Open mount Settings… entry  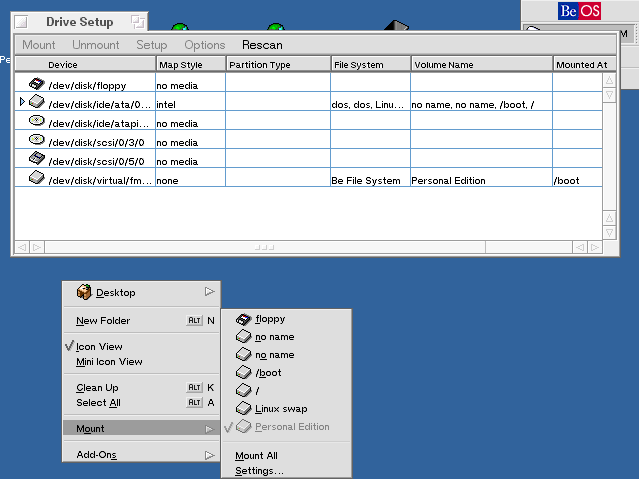tap(259, 471)
